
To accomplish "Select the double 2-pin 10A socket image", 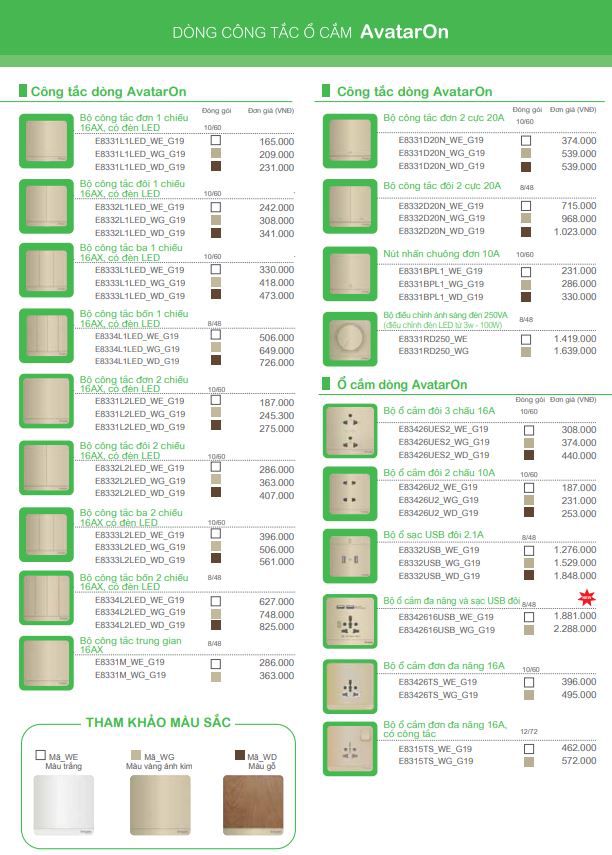I will 350,493.
